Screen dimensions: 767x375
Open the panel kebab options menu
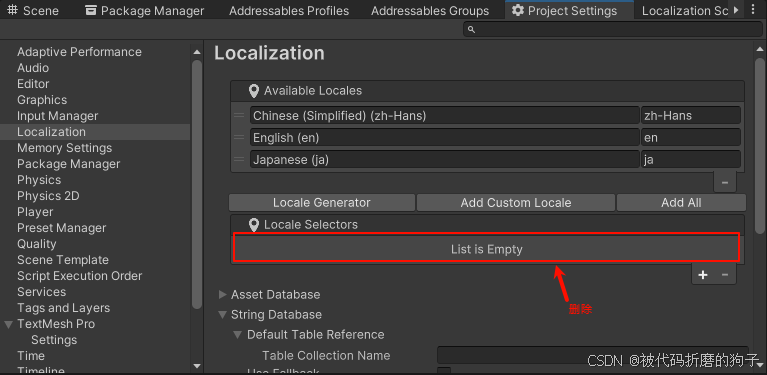(x=753, y=10)
